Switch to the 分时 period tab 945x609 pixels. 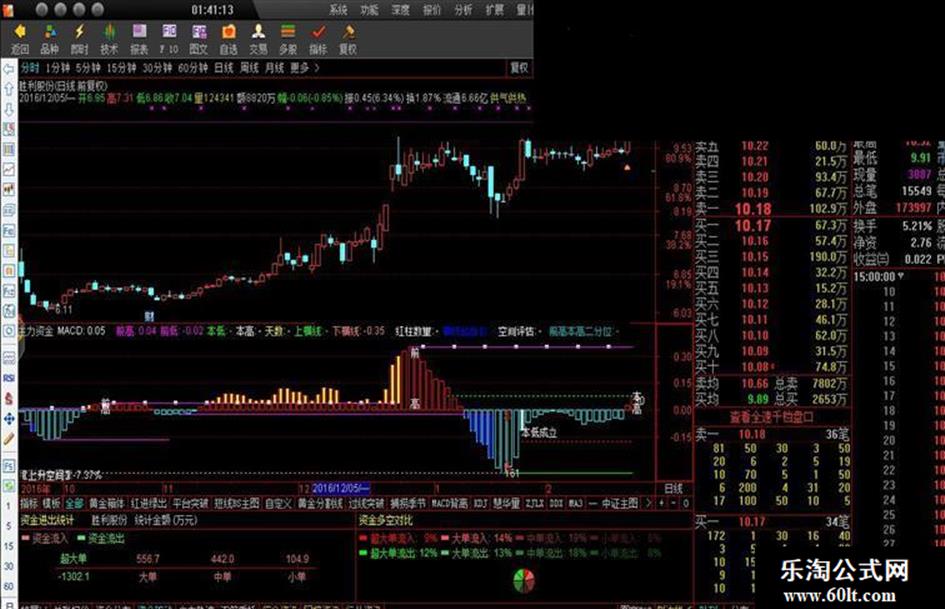(x=30, y=68)
